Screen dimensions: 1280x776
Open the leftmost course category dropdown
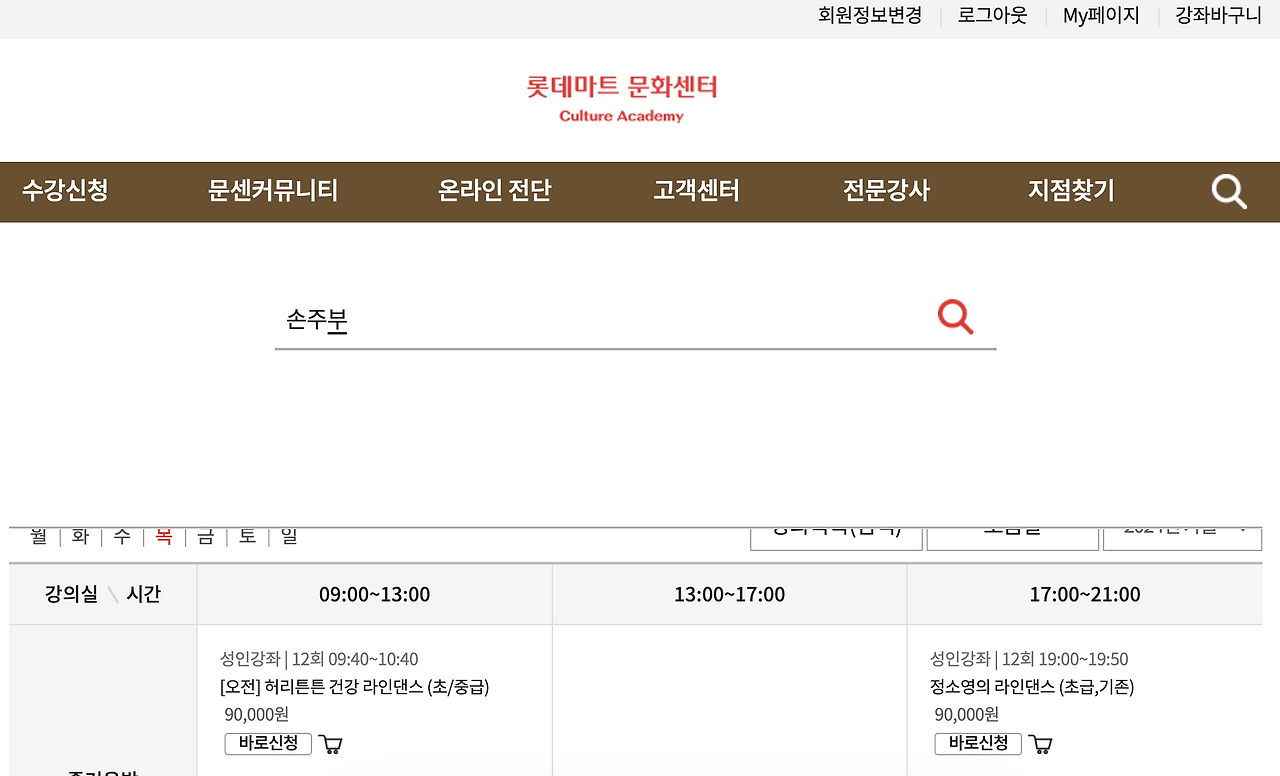pos(836,536)
